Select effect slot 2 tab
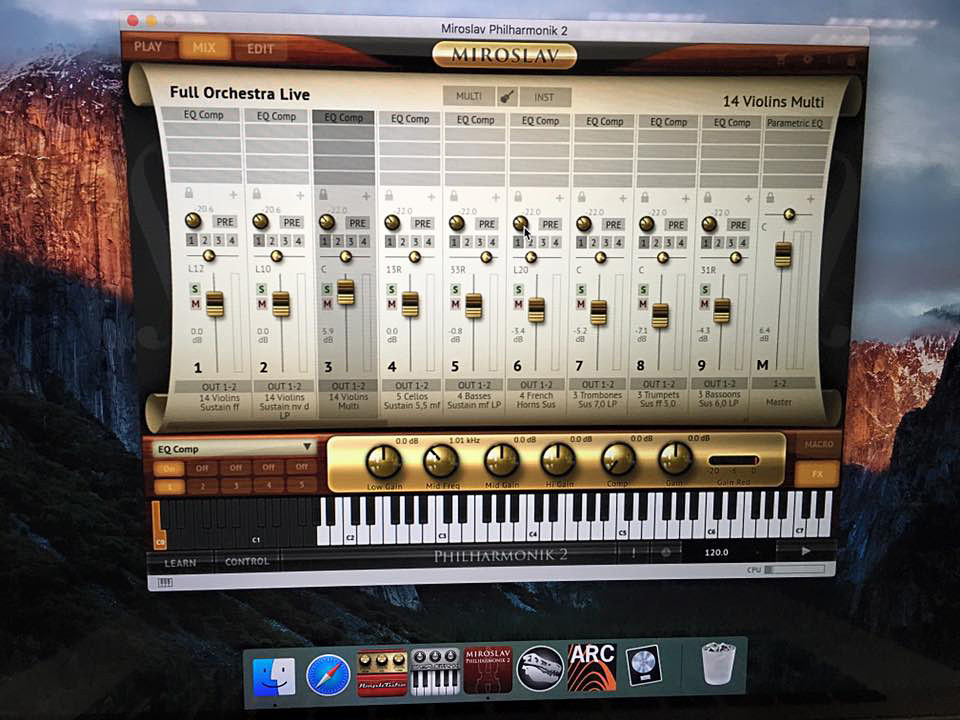The width and height of the screenshot is (960, 720). 202,487
